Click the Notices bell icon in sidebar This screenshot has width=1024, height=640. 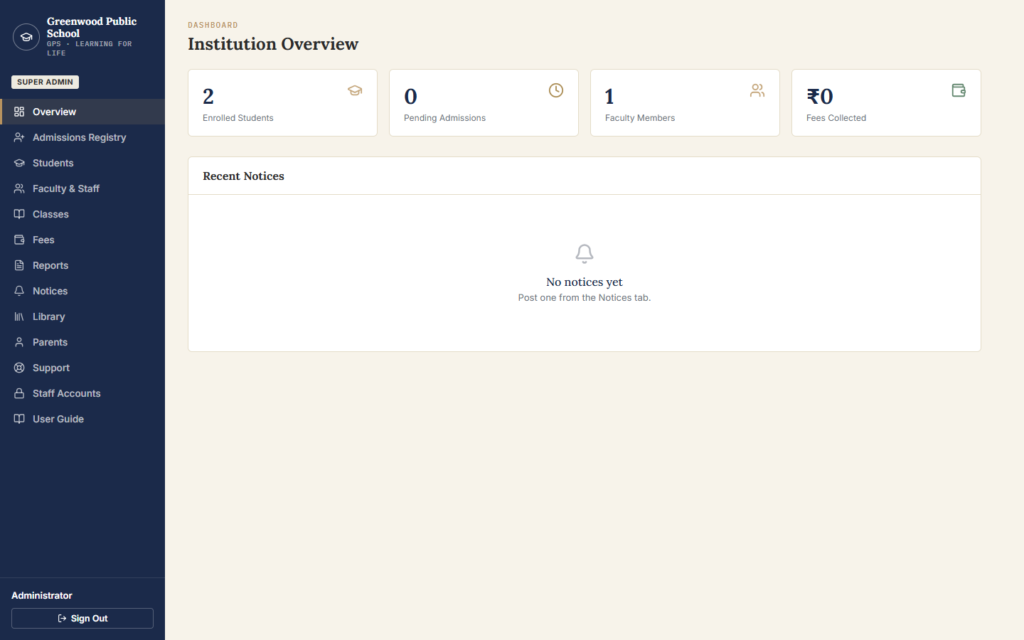click(x=19, y=291)
